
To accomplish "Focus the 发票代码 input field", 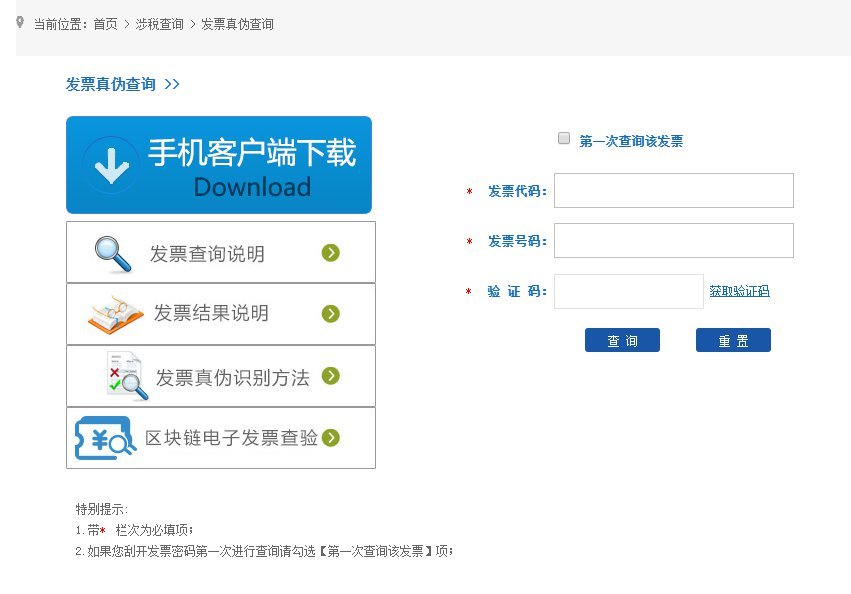I will coord(674,191).
